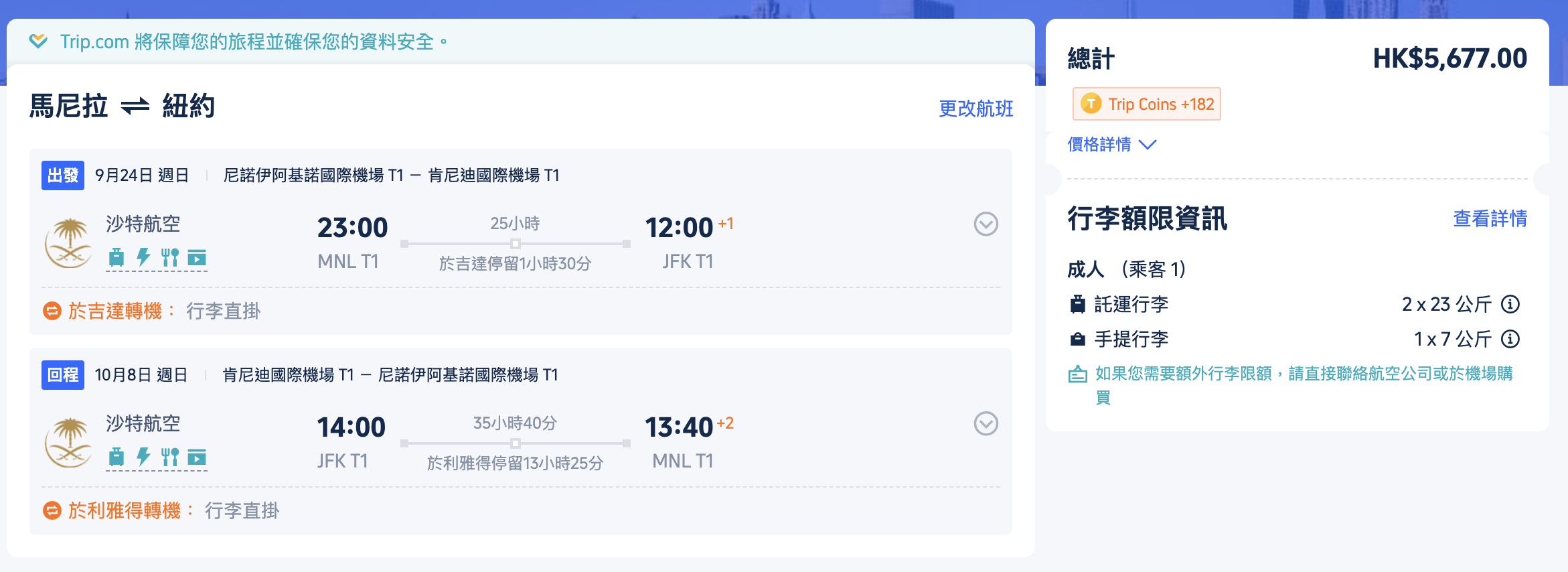Click the Trip Coins +182 badge
Image resolution: width=1568 pixels, height=572 pixels.
[x=1146, y=104]
